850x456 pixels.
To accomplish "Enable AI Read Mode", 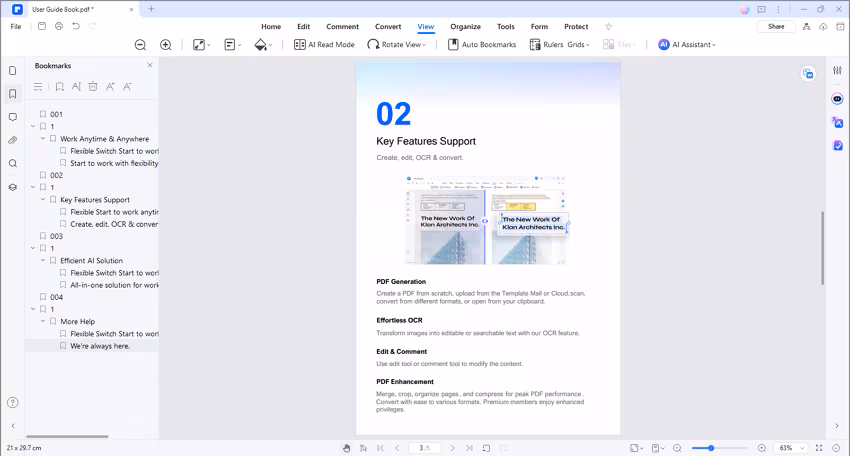I will (324, 45).
